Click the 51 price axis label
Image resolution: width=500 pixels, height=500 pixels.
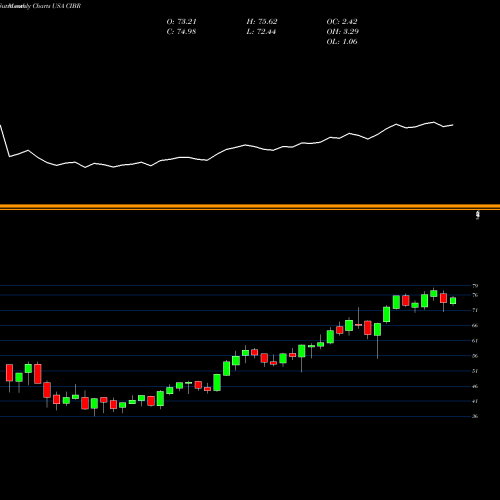475,371
